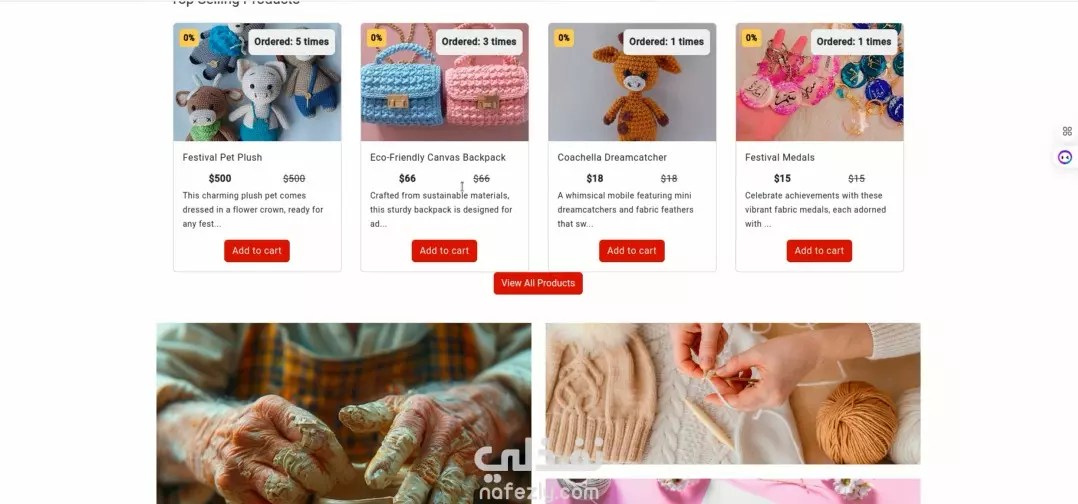The height and width of the screenshot is (504, 1078).
Task: Click the 0% discount badge on Pet Plush
Action: click(189, 38)
